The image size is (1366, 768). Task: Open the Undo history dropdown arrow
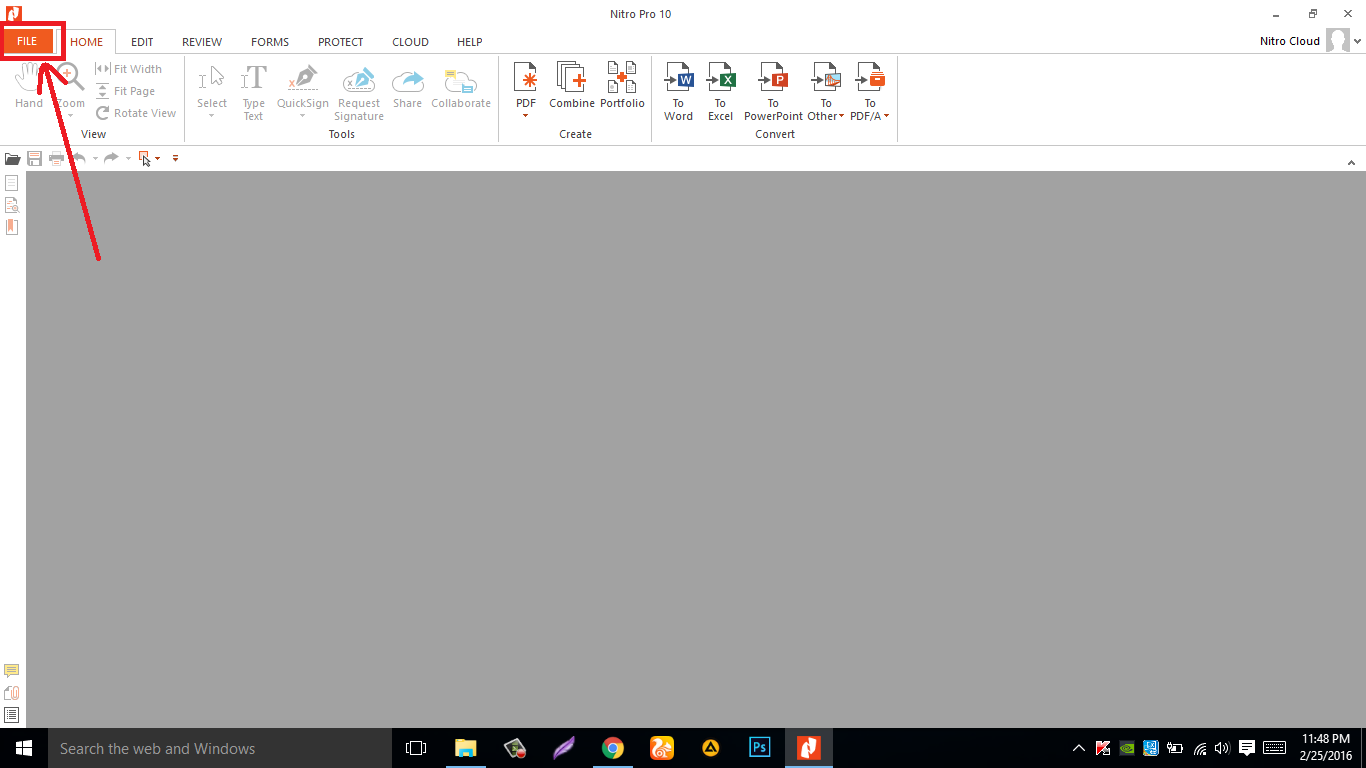pyautogui.click(x=95, y=158)
